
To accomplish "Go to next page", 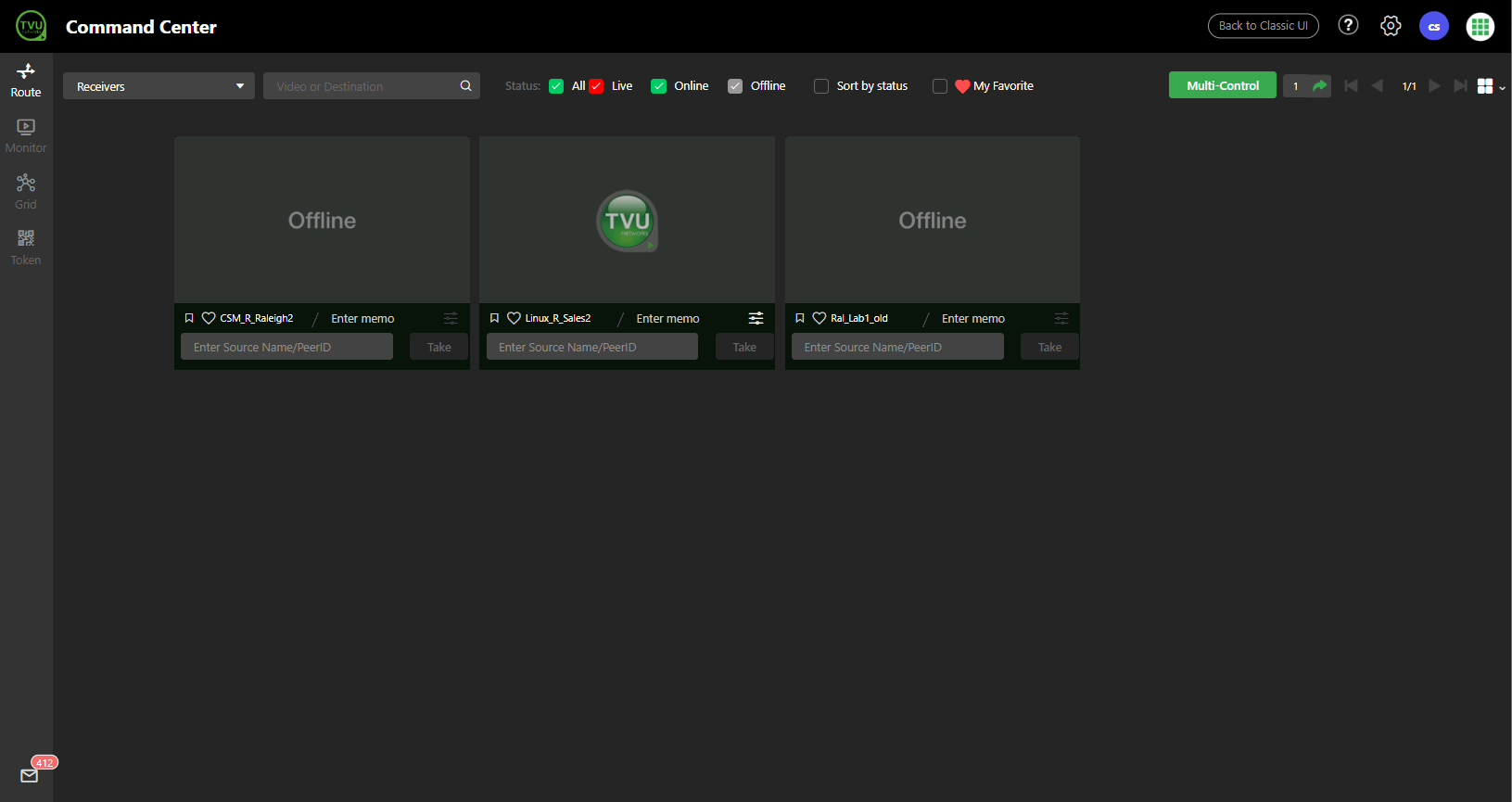I will tap(1434, 86).
